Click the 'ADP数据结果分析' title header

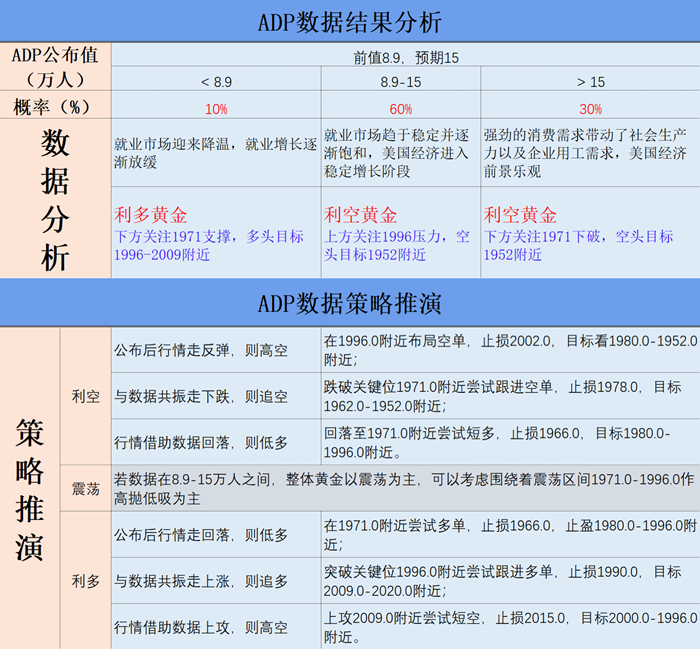(350, 21)
